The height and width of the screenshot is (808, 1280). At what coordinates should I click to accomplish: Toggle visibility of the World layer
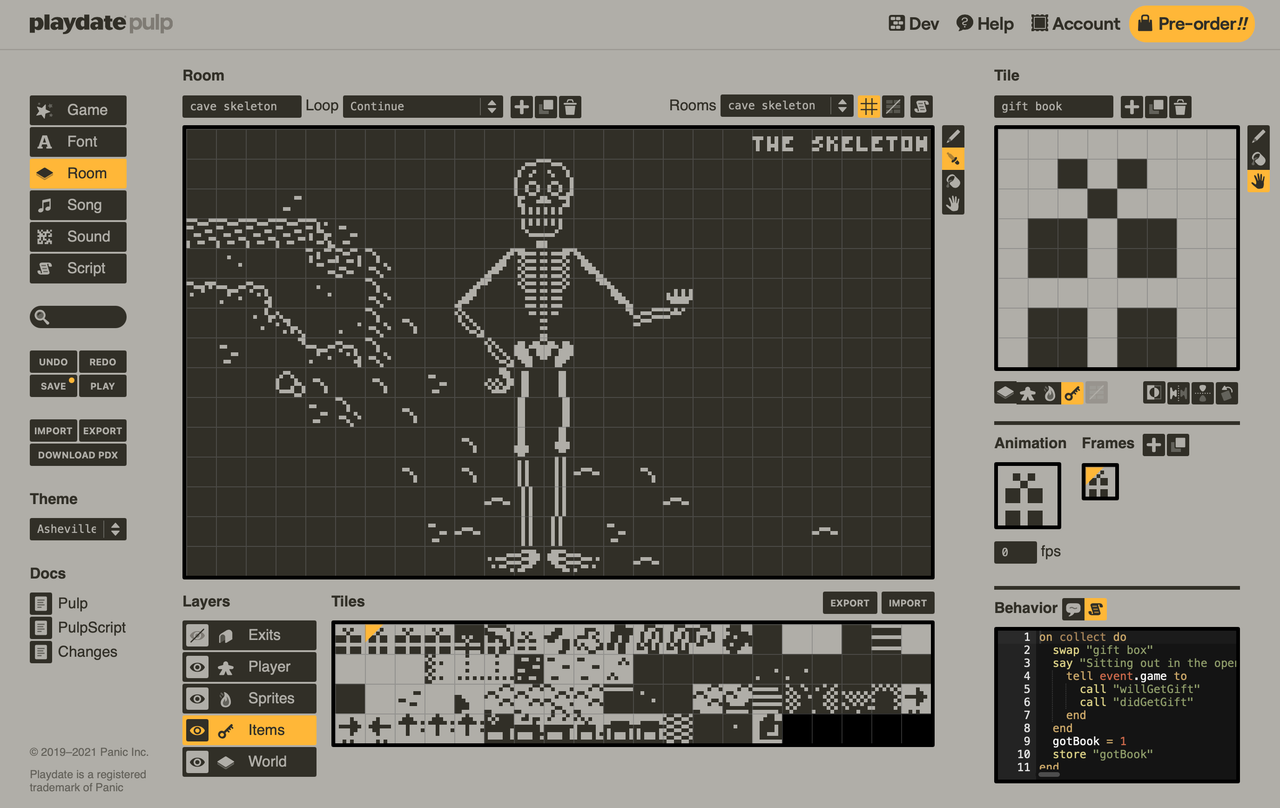(198, 762)
